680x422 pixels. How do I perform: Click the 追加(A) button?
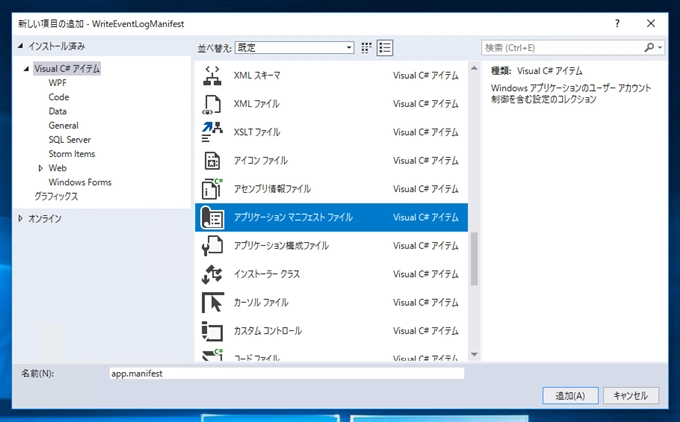[570, 396]
